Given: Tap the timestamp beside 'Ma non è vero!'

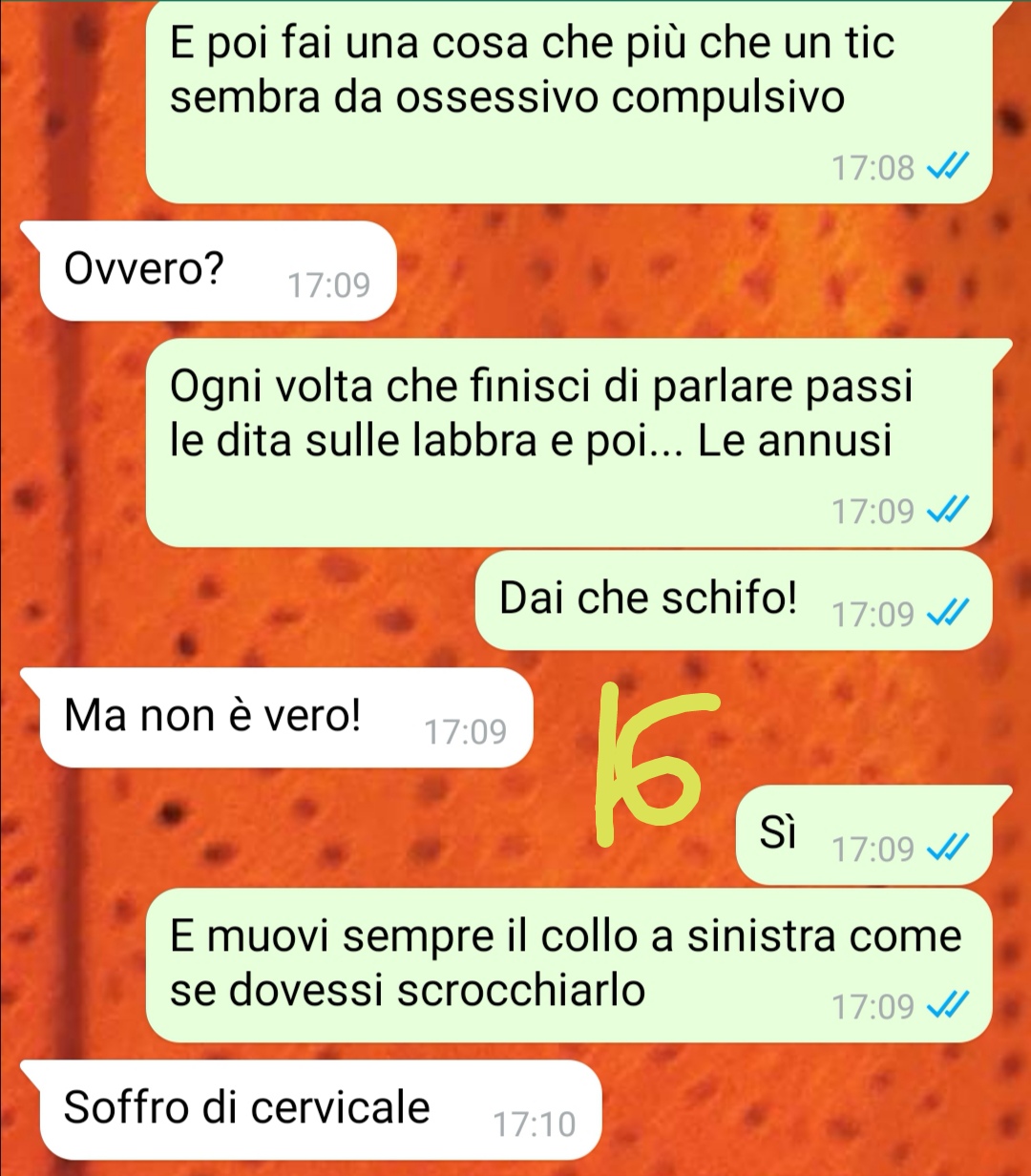Looking at the screenshot, I should (x=465, y=732).
